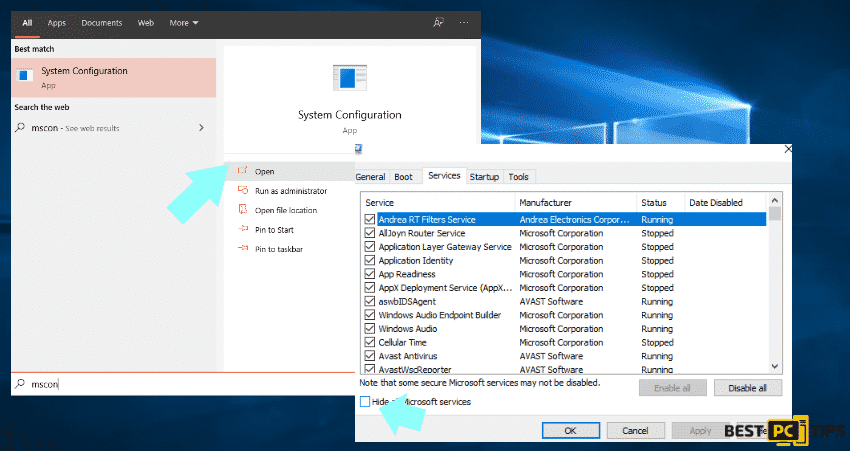Switch to the Boot tab
This screenshot has width=850, height=451.
coord(403,177)
